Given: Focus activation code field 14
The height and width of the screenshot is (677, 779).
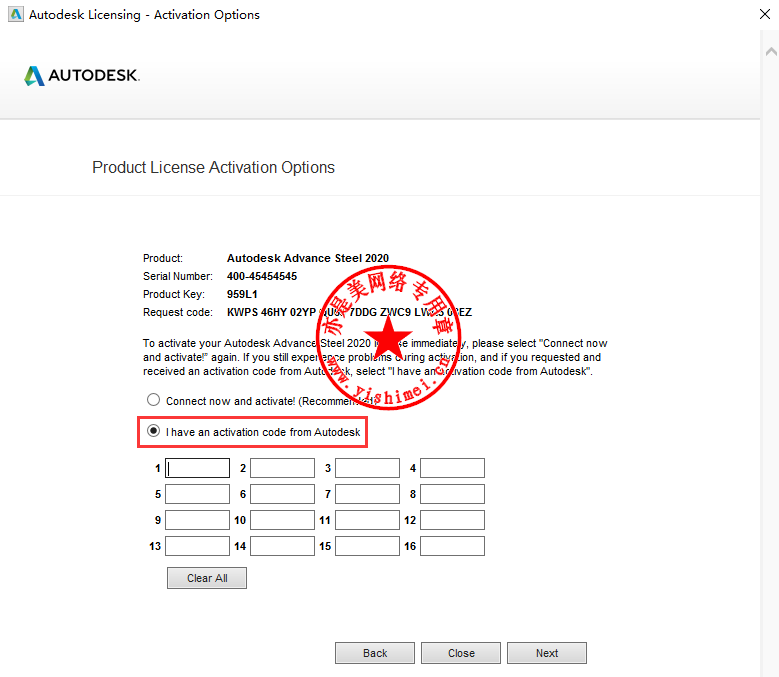Looking at the screenshot, I should (282, 546).
